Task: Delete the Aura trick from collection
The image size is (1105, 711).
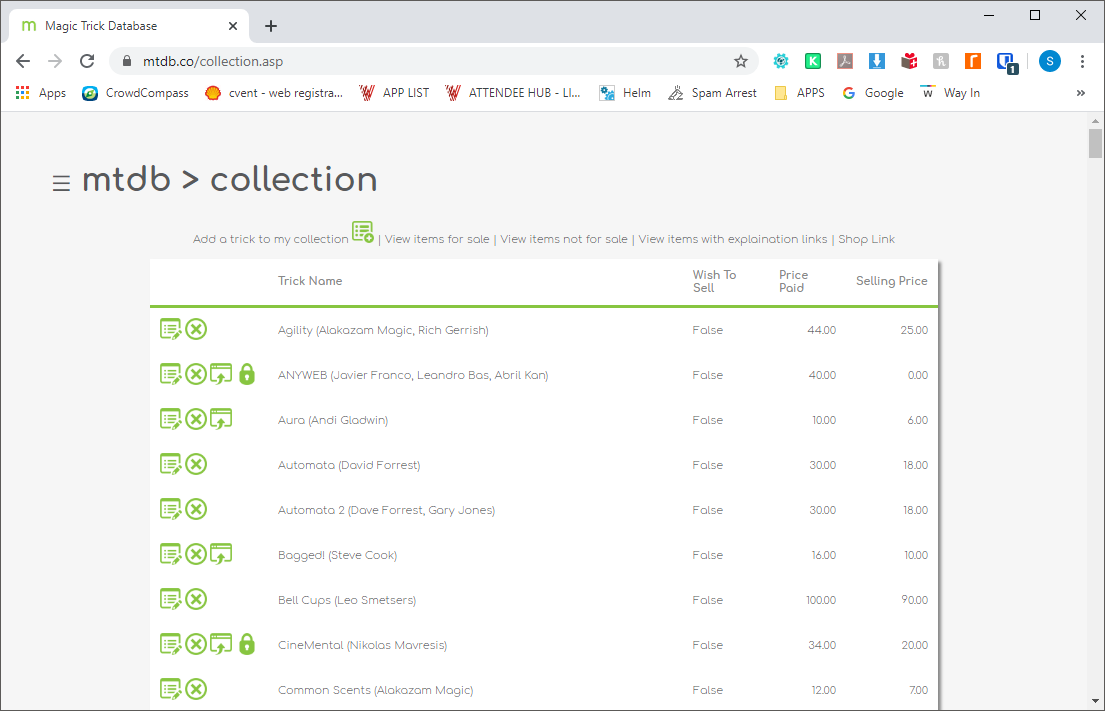Action: tap(196, 419)
